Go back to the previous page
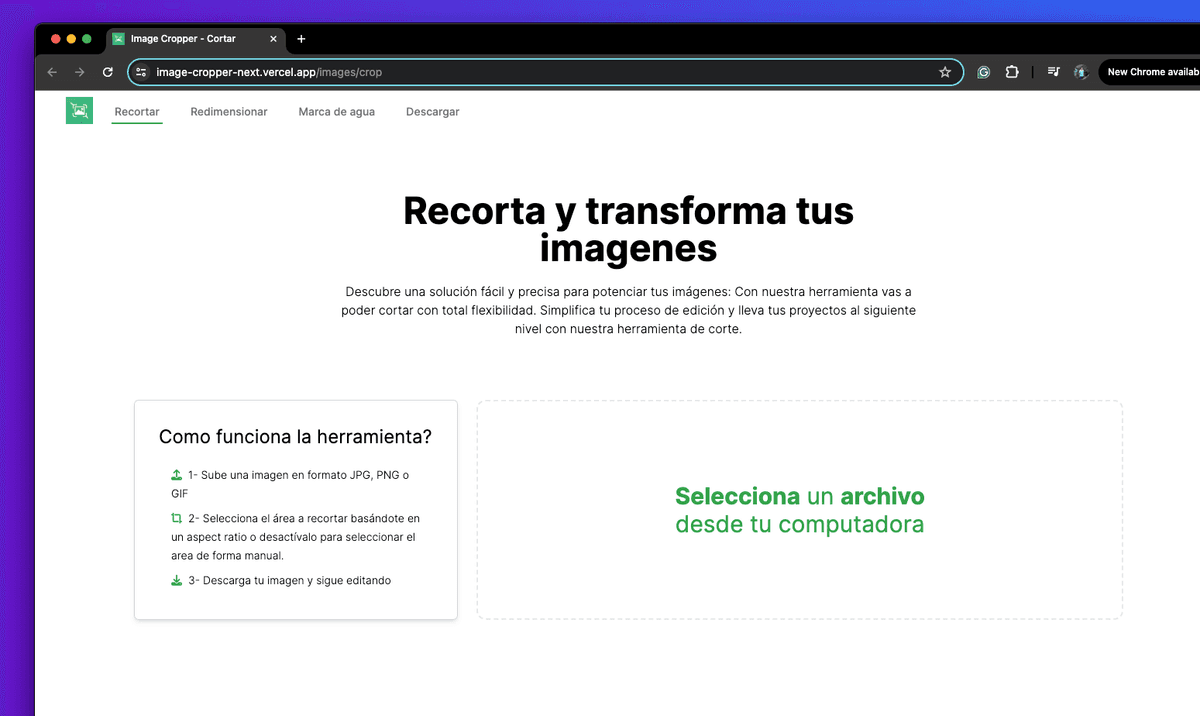This screenshot has width=1200, height=716. point(52,72)
